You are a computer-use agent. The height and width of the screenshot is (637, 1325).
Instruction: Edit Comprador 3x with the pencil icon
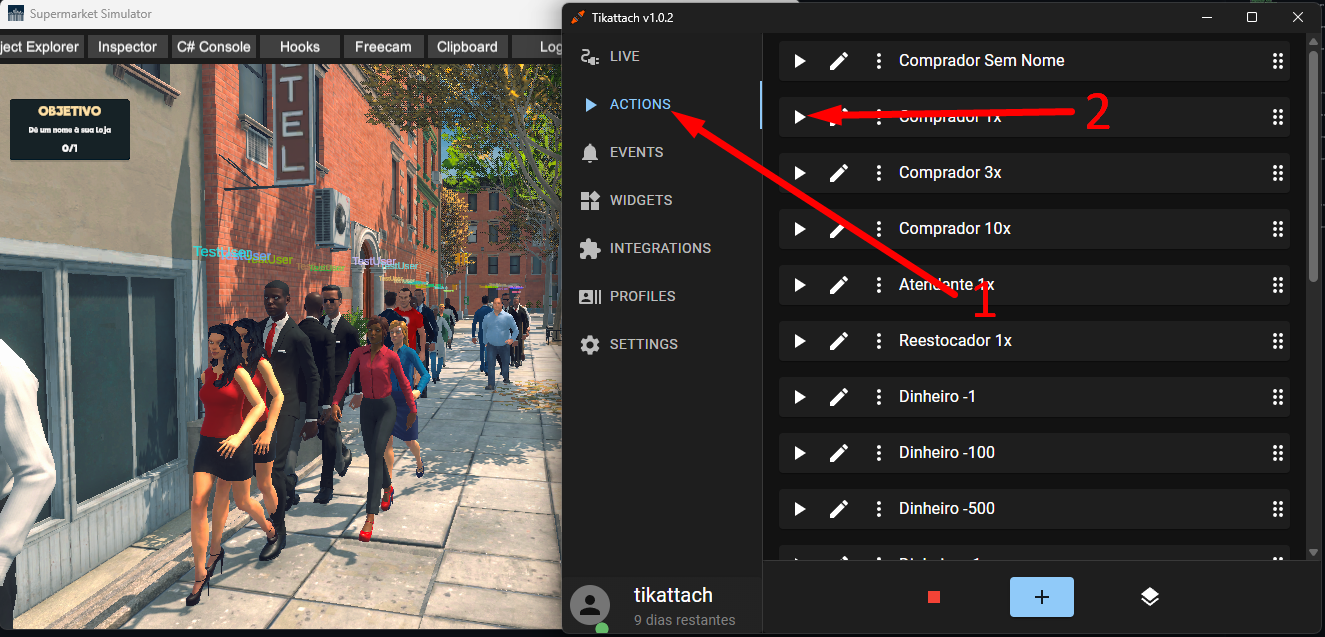[839, 173]
